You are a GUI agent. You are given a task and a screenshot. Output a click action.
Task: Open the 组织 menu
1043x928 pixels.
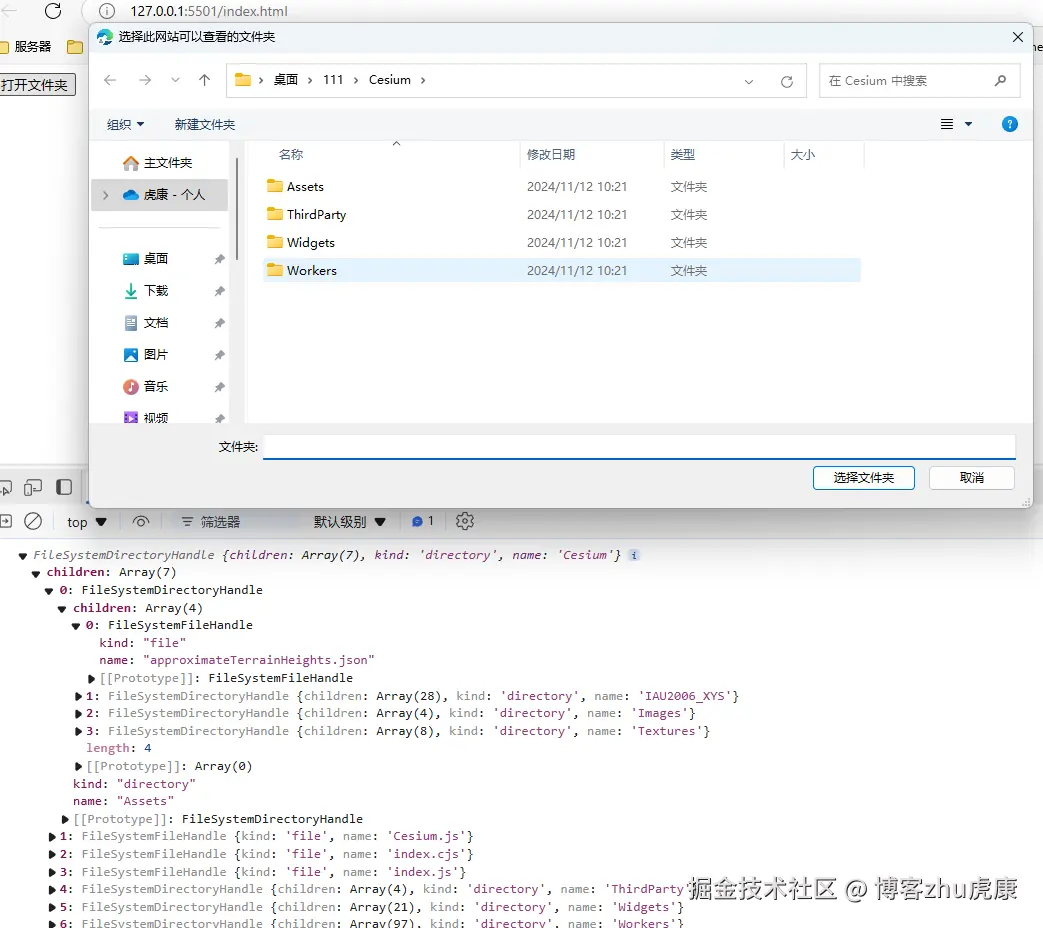(x=125, y=124)
